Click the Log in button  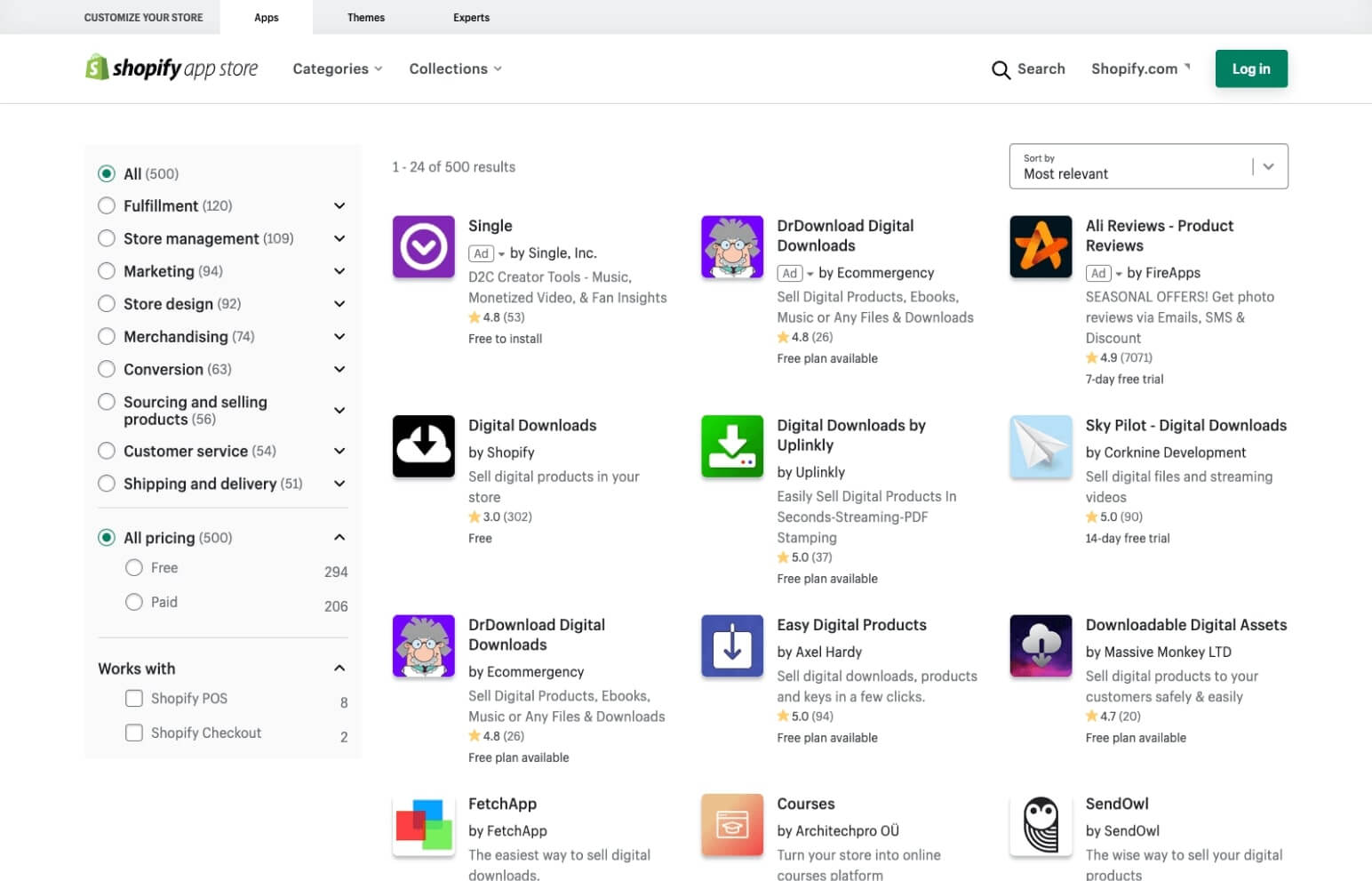pos(1250,69)
